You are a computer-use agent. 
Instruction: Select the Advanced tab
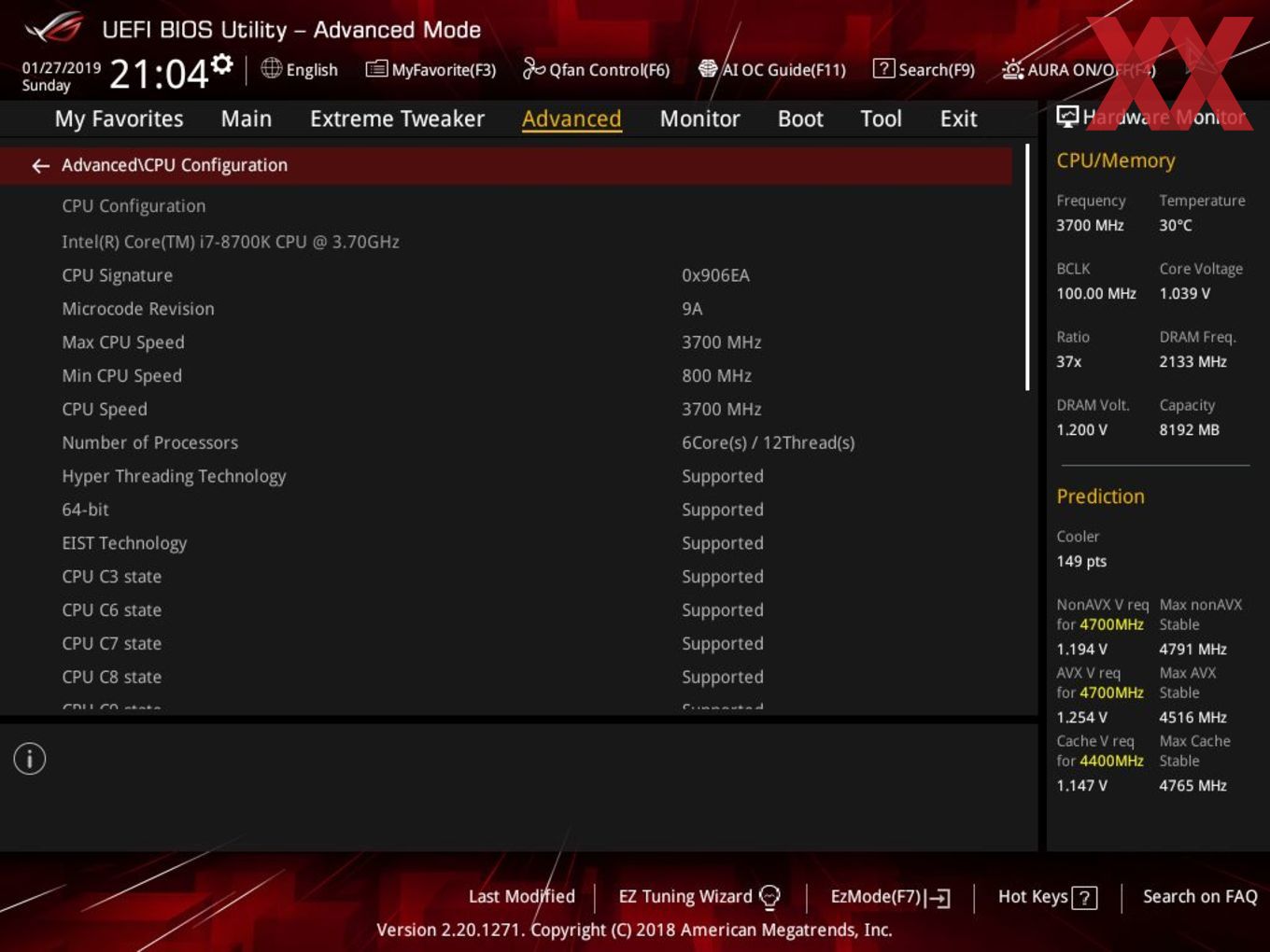point(571,119)
